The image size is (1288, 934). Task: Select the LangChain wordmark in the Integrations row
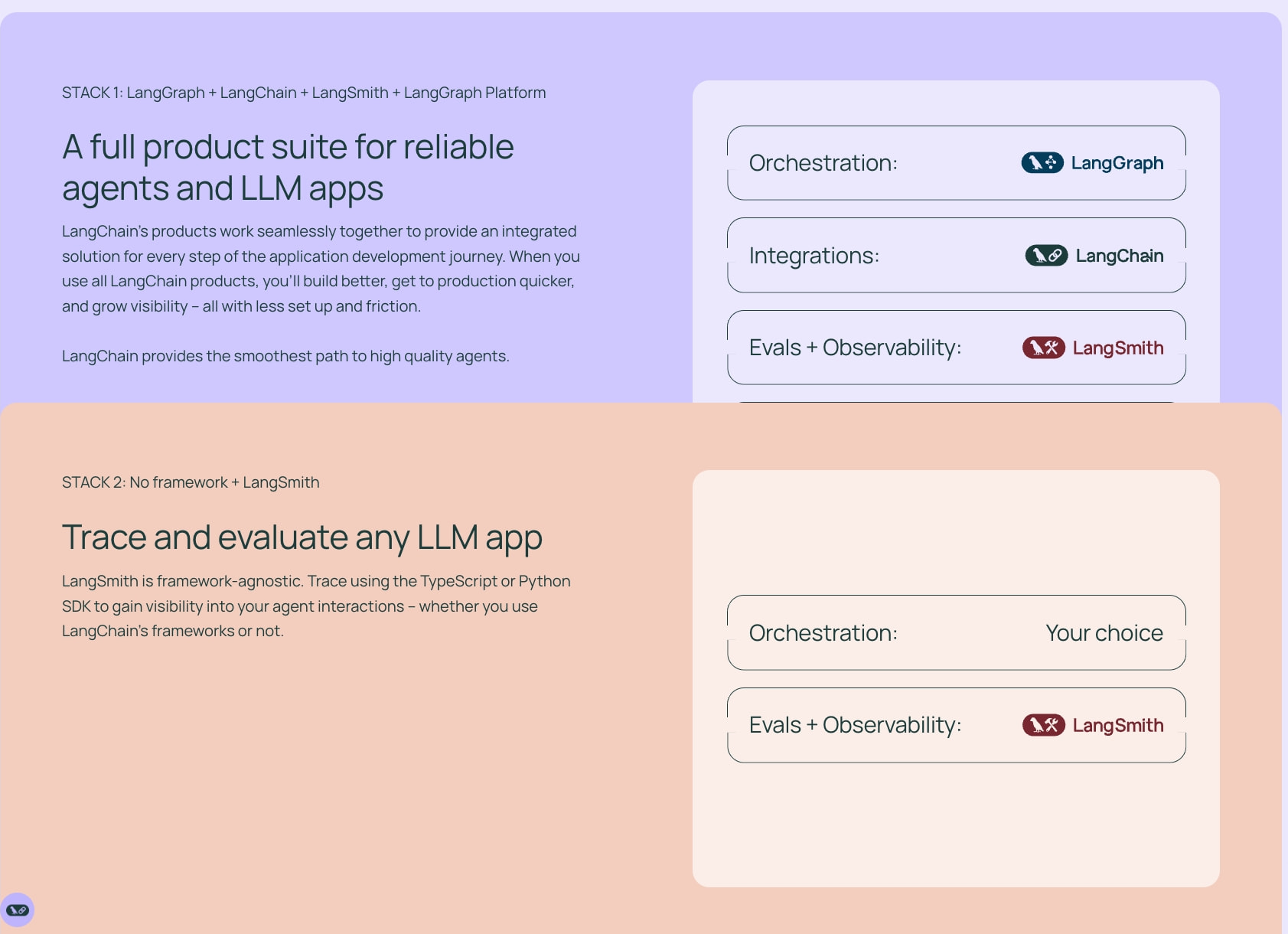(1120, 256)
